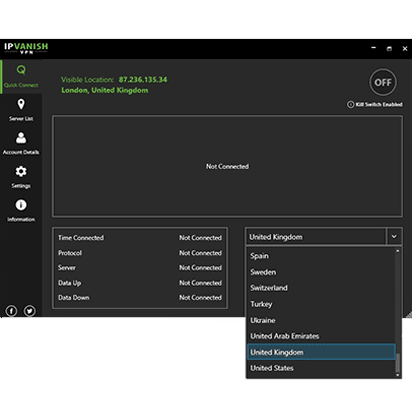
Task: Click the Kill Switch Enabled label
Action: pos(379,105)
